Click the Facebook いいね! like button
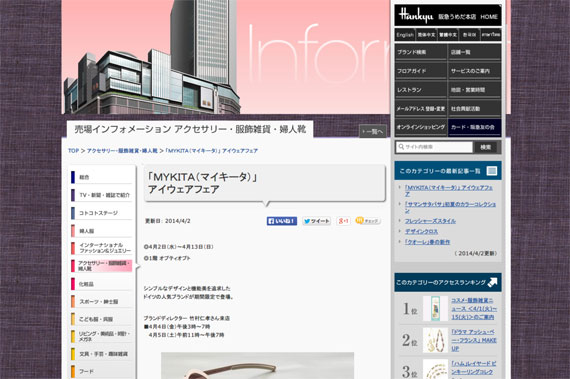The width and height of the screenshot is (570, 379). point(282,221)
